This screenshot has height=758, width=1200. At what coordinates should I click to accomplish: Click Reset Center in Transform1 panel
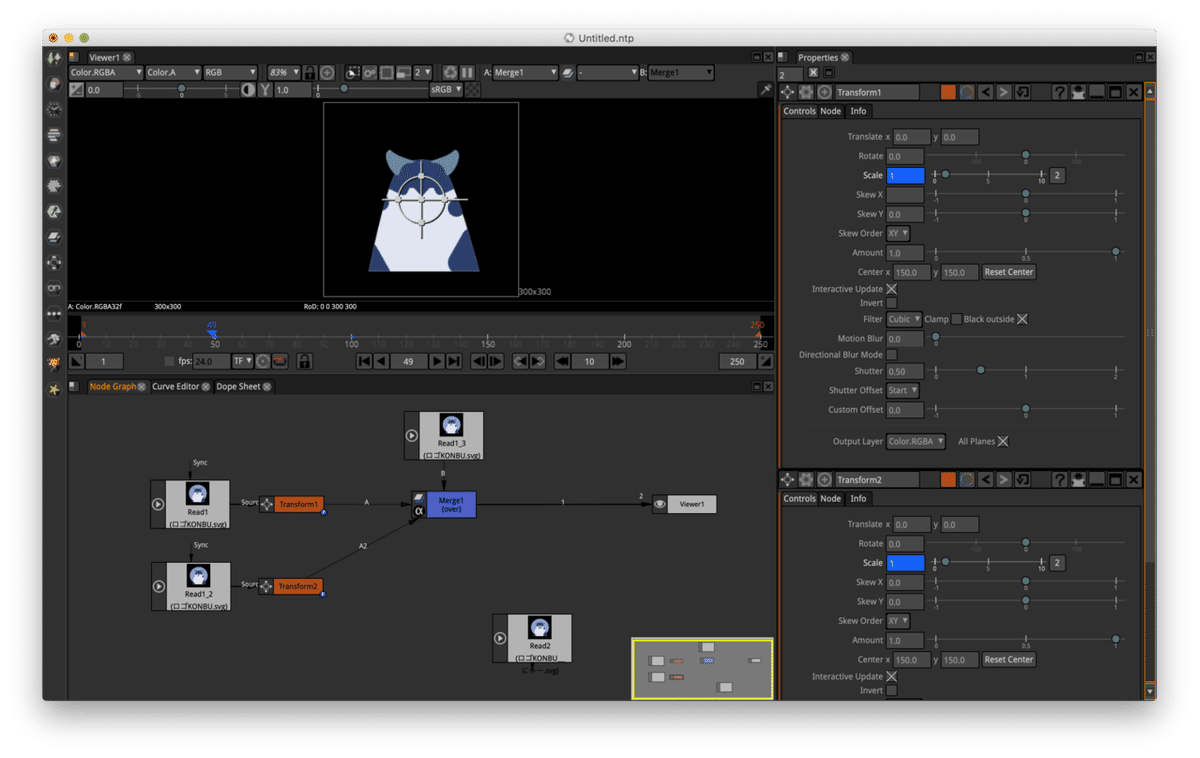click(x=1009, y=272)
